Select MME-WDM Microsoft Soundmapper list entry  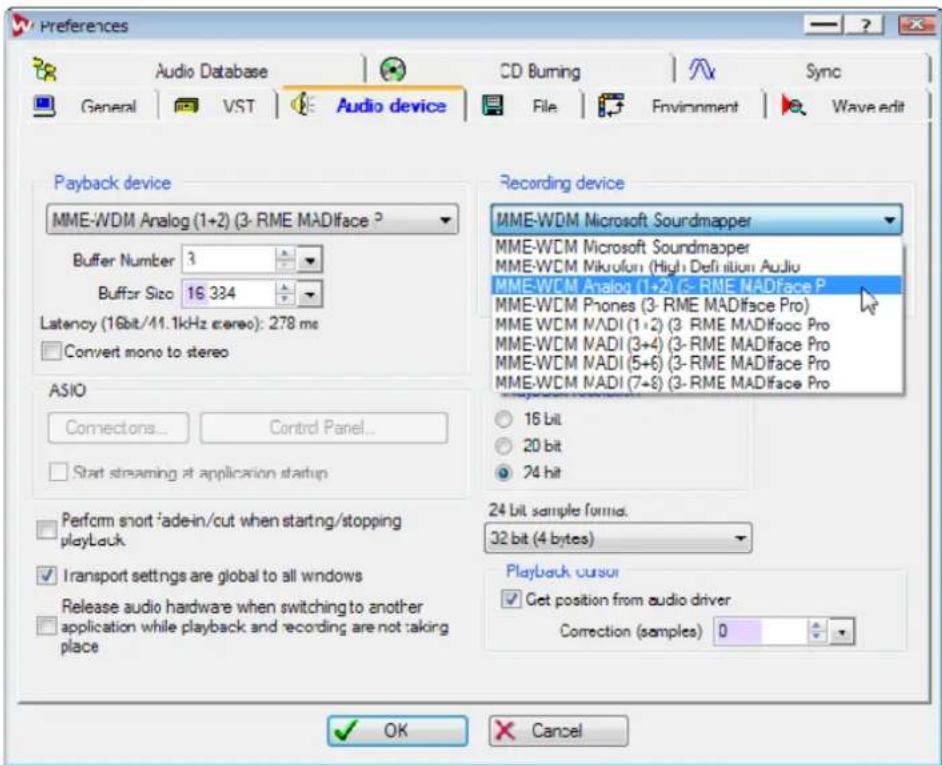click(x=697, y=247)
